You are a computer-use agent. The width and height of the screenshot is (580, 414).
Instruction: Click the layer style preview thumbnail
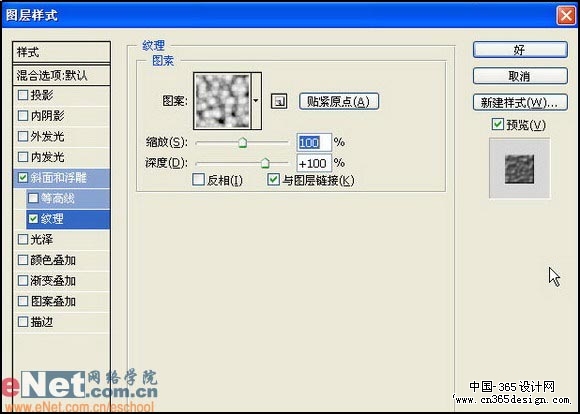[519, 169]
